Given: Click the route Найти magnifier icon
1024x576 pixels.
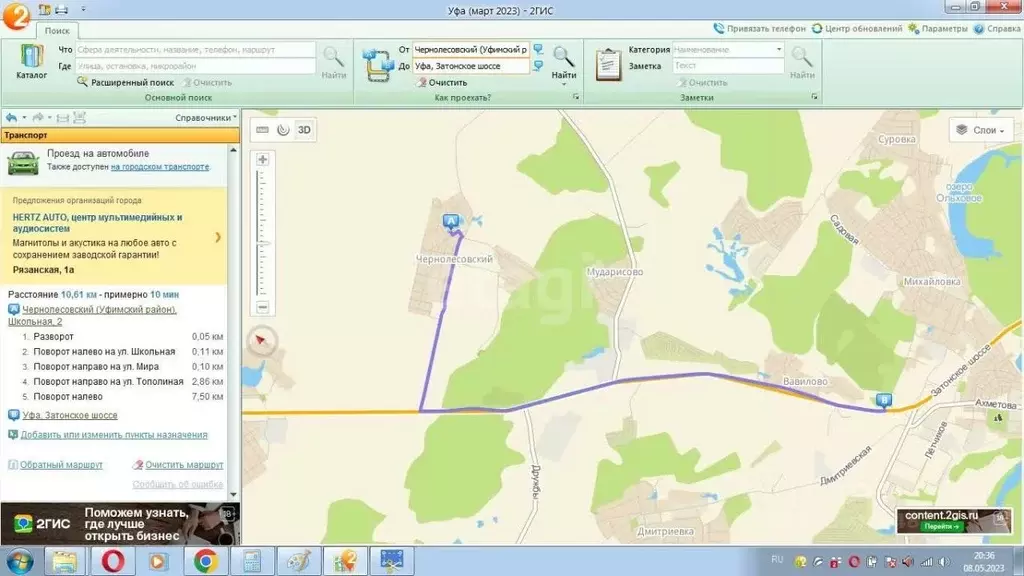Looking at the screenshot, I should [564, 58].
